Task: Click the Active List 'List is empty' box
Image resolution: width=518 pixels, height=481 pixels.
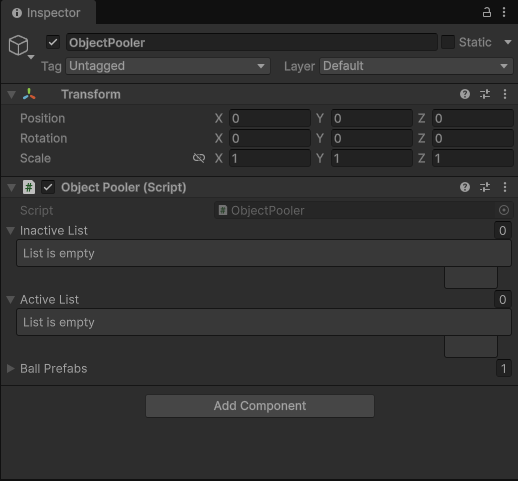Action: click(x=264, y=322)
